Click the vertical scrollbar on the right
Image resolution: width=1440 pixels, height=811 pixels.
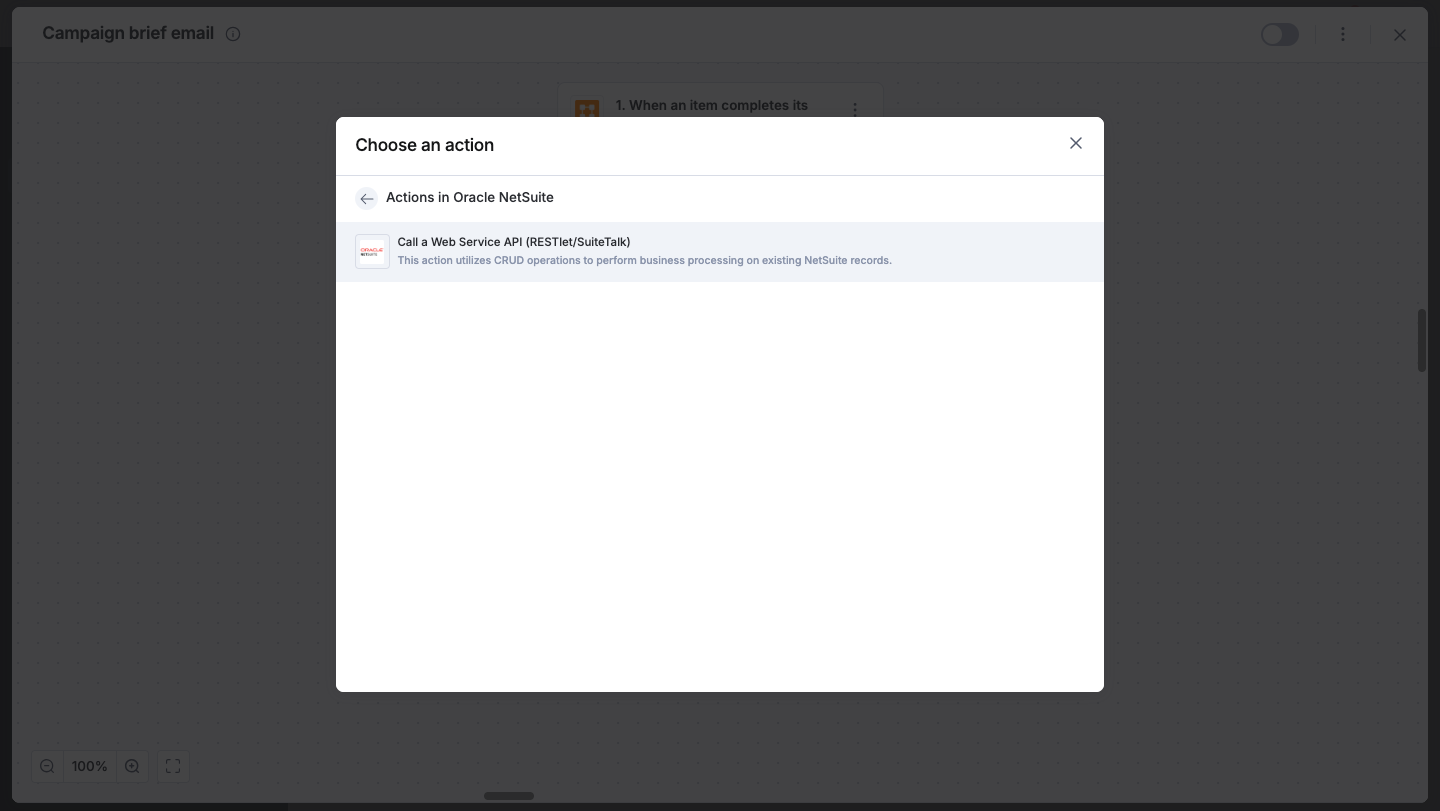click(x=1422, y=341)
